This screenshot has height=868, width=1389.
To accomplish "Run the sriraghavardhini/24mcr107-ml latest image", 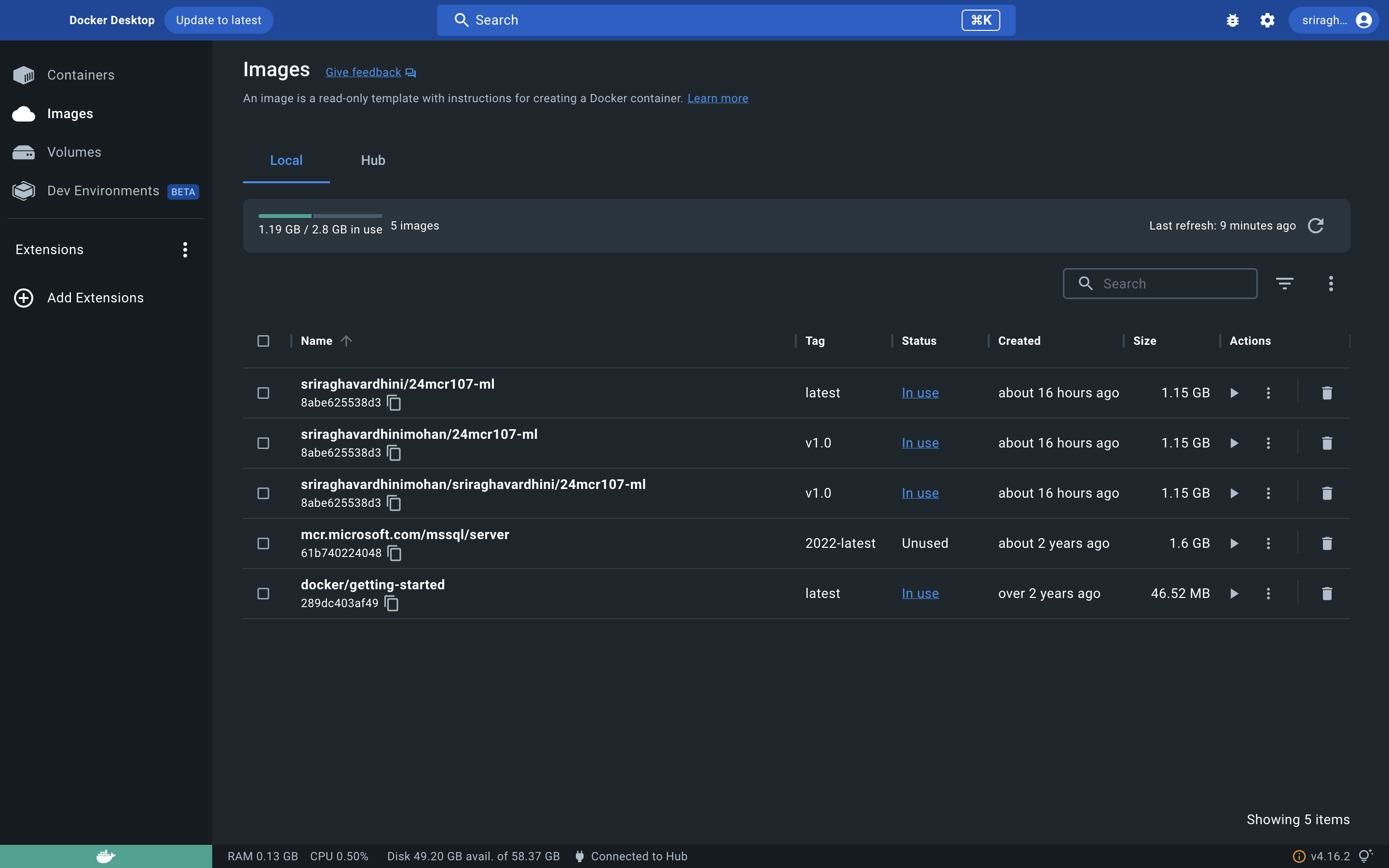I will point(1234,393).
